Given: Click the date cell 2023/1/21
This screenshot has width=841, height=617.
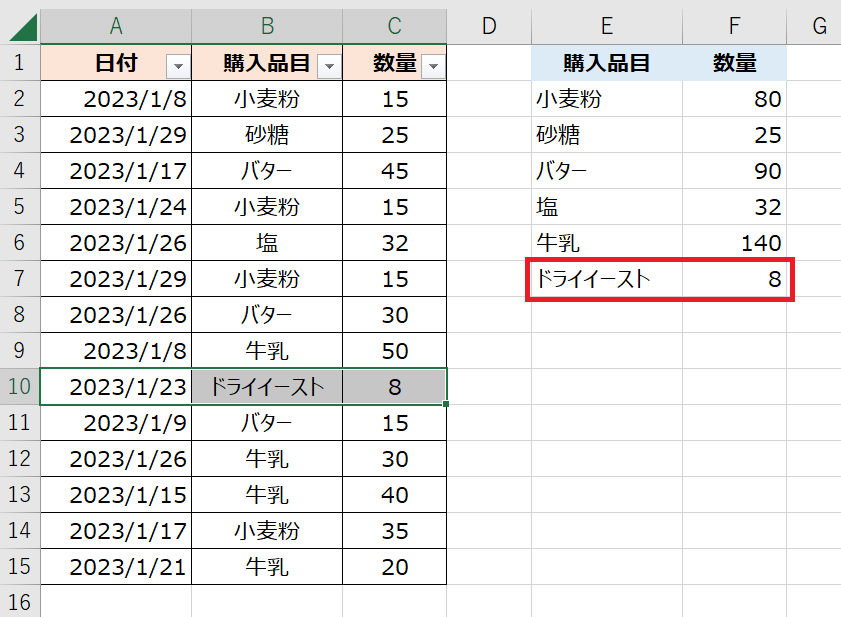Looking at the screenshot, I should click(x=116, y=567).
